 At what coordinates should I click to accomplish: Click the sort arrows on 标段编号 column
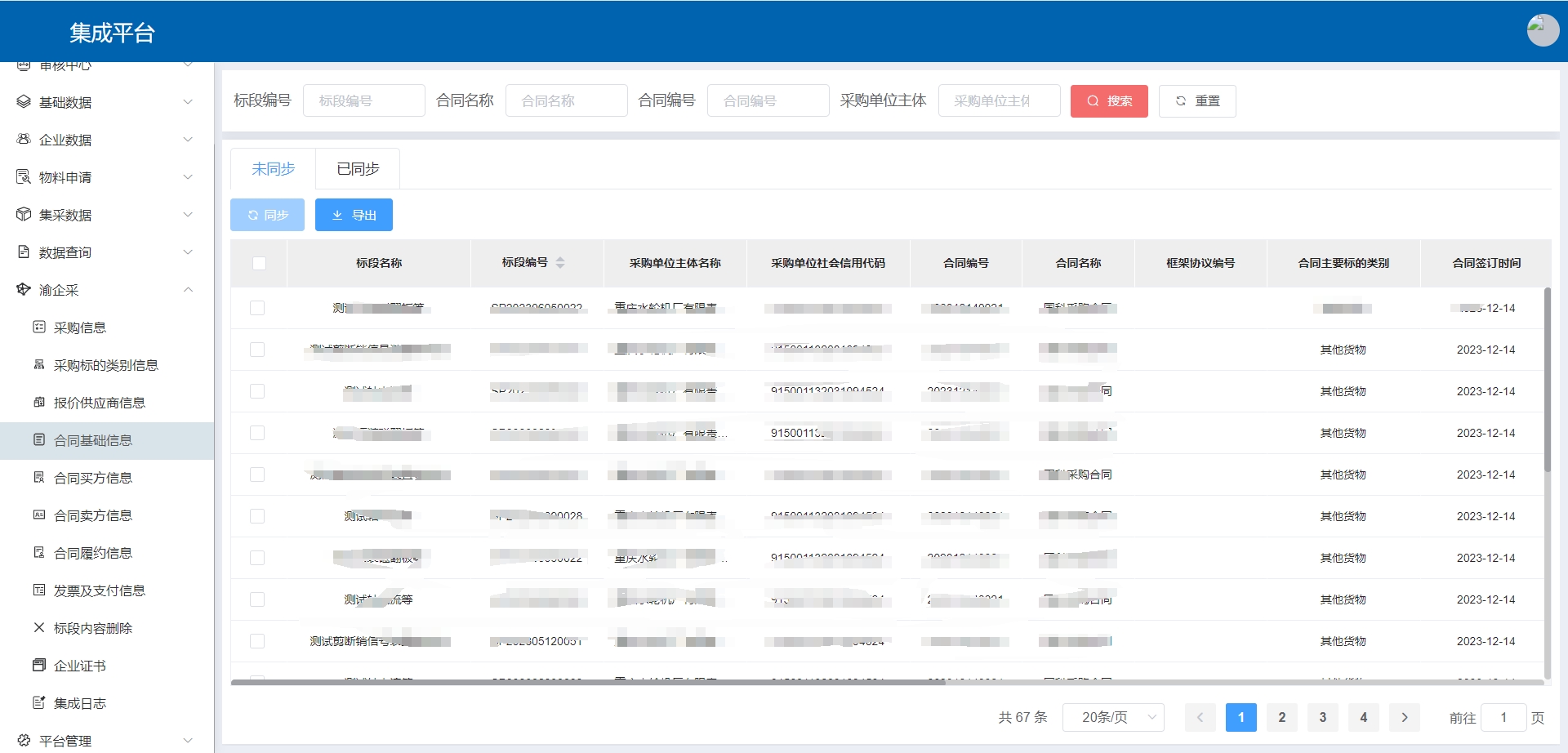click(x=560, y=263)
